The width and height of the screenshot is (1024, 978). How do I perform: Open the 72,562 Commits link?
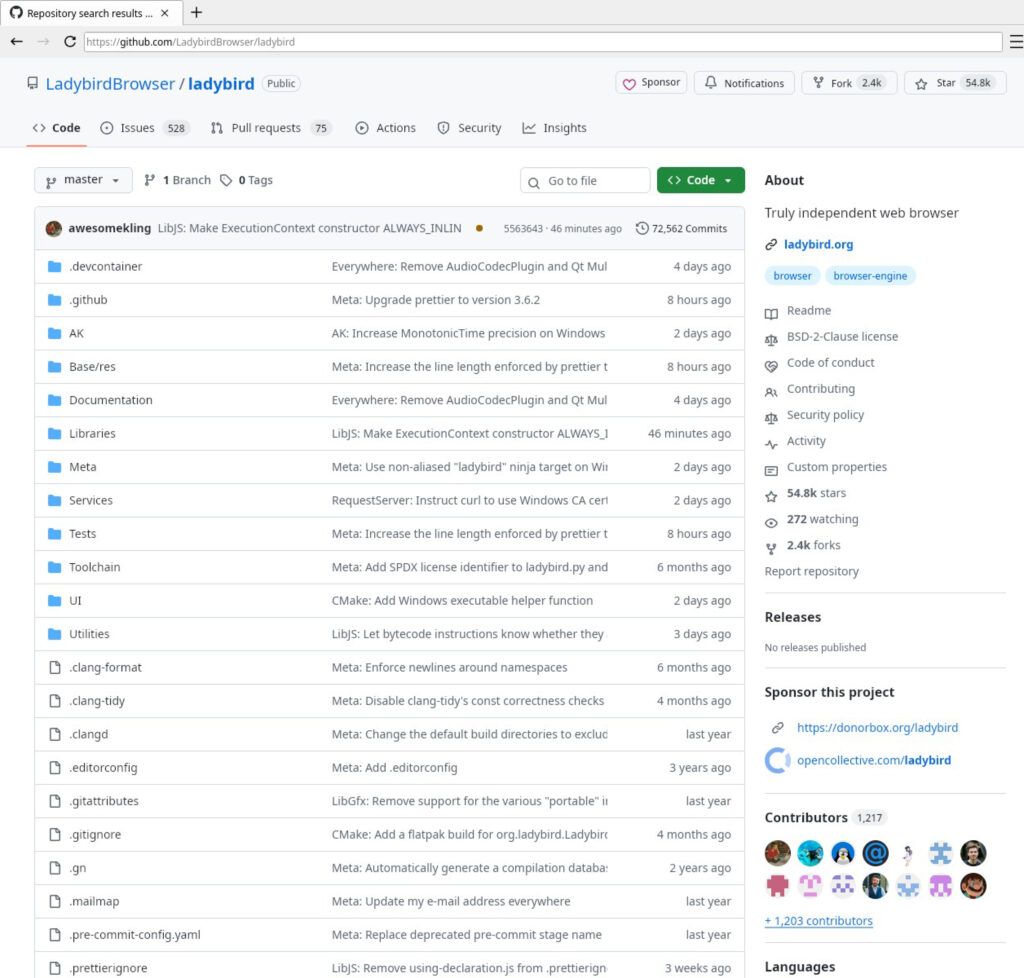[681, 229]
